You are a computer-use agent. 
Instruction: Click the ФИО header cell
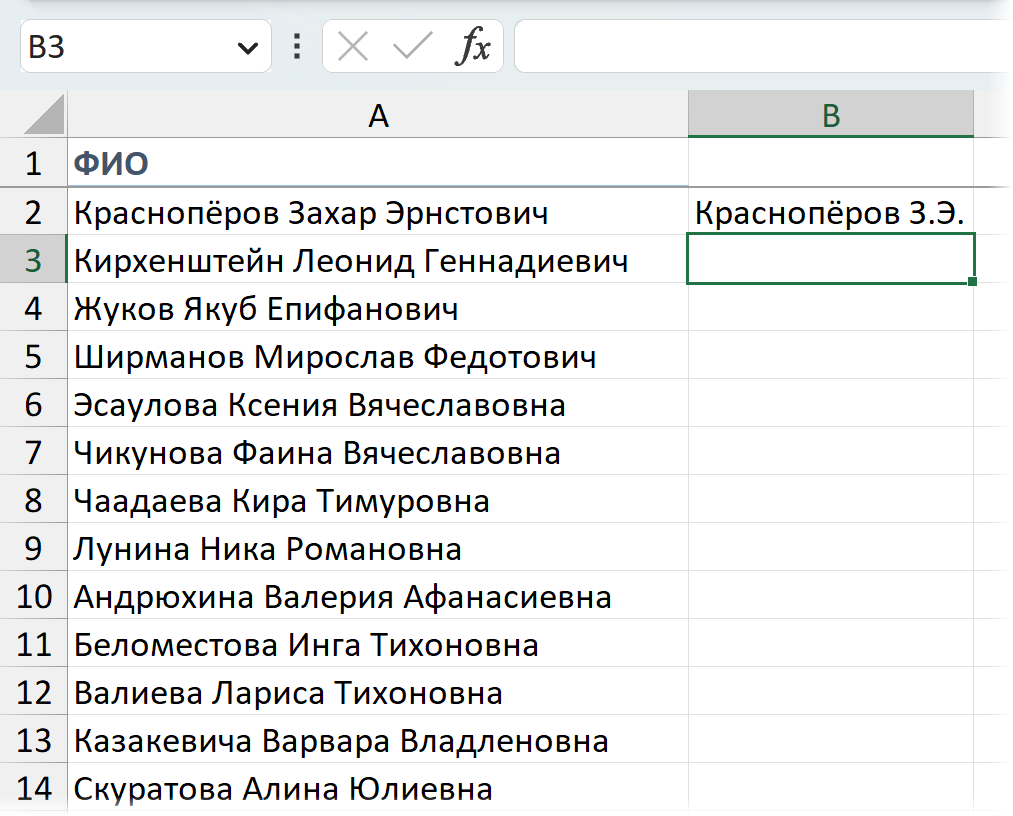click(378, 163)
